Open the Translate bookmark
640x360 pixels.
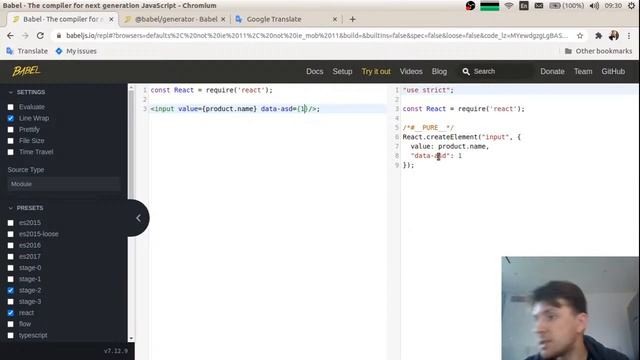pyautogui.click(x=27, y=51)
